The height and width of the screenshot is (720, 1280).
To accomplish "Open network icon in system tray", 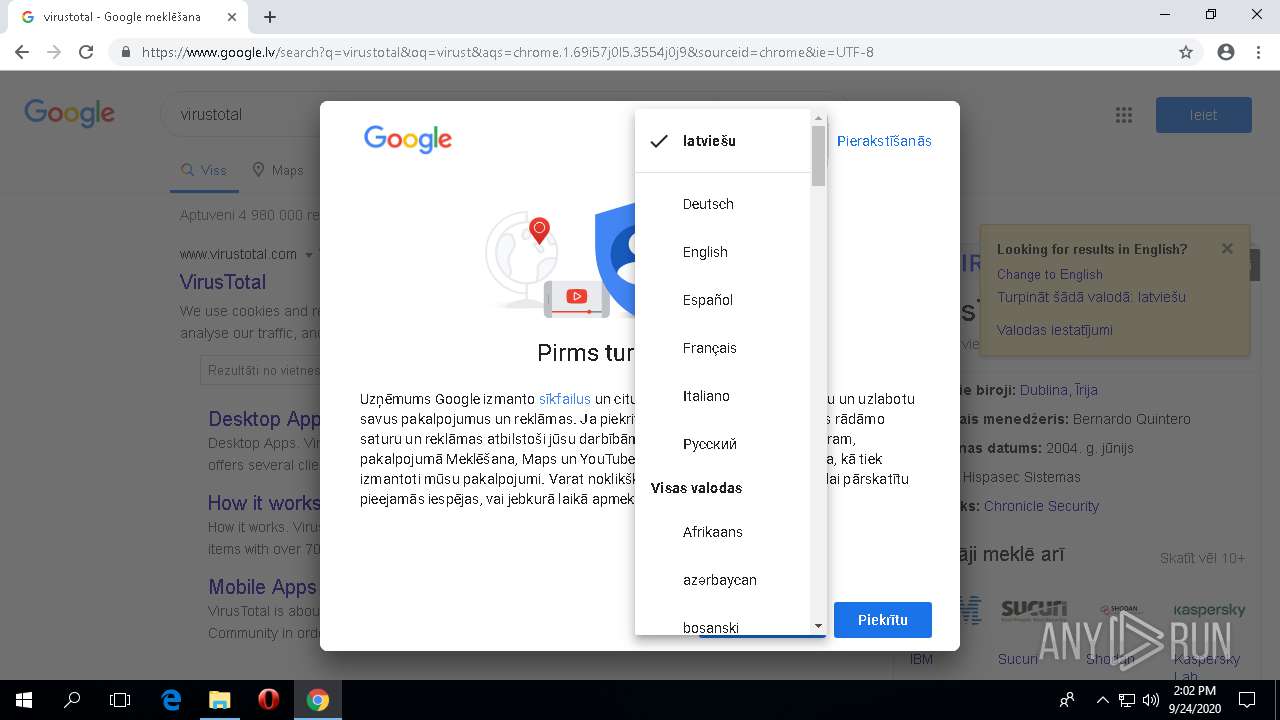I will coord(1126,700).
